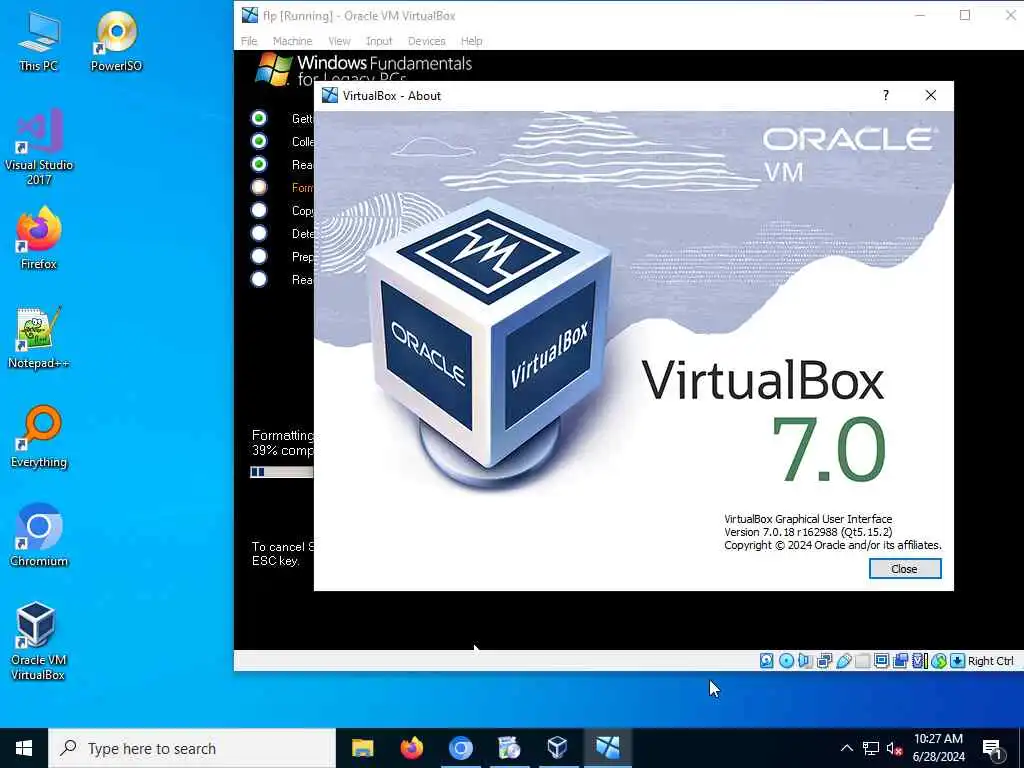Select the PowerISO desktop shortcut
Viewport: 1024px width, 768px height.
pyautogui.click(x=116, y=41)
